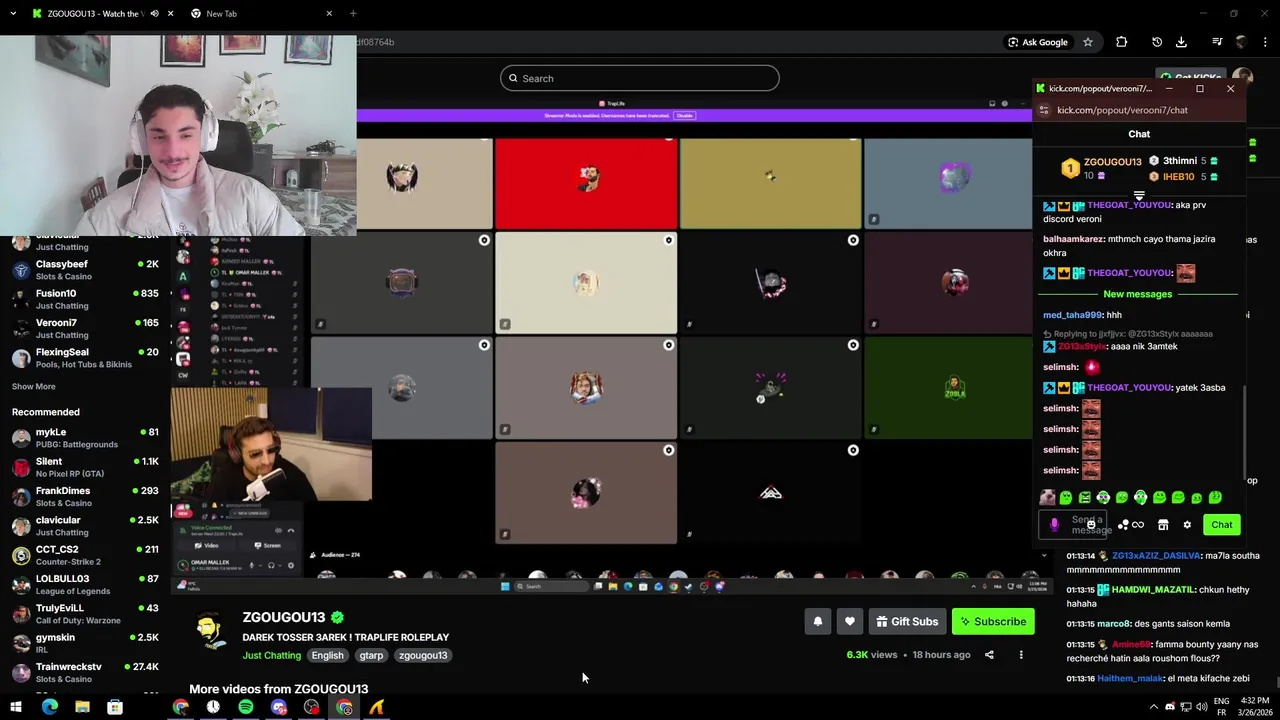
Task: Show hidden system tray icons
Action: (1153, 707)
